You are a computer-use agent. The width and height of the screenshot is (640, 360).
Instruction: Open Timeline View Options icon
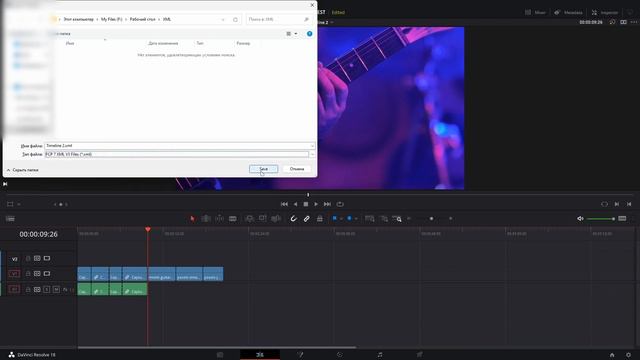(10, 219)
